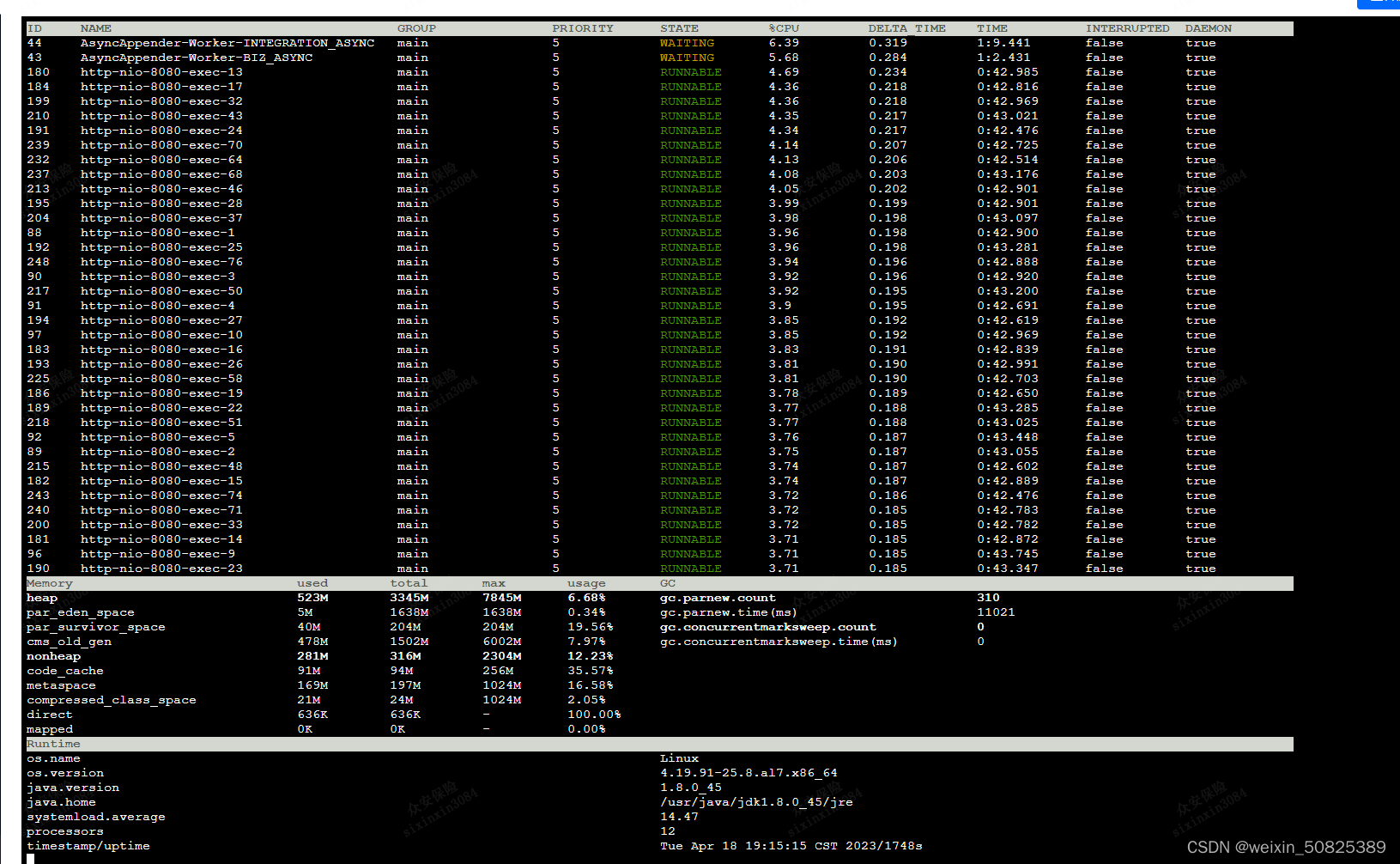The image size is (1400, 864).
Task: Click the heap memory row label
Action: [42, 598]
